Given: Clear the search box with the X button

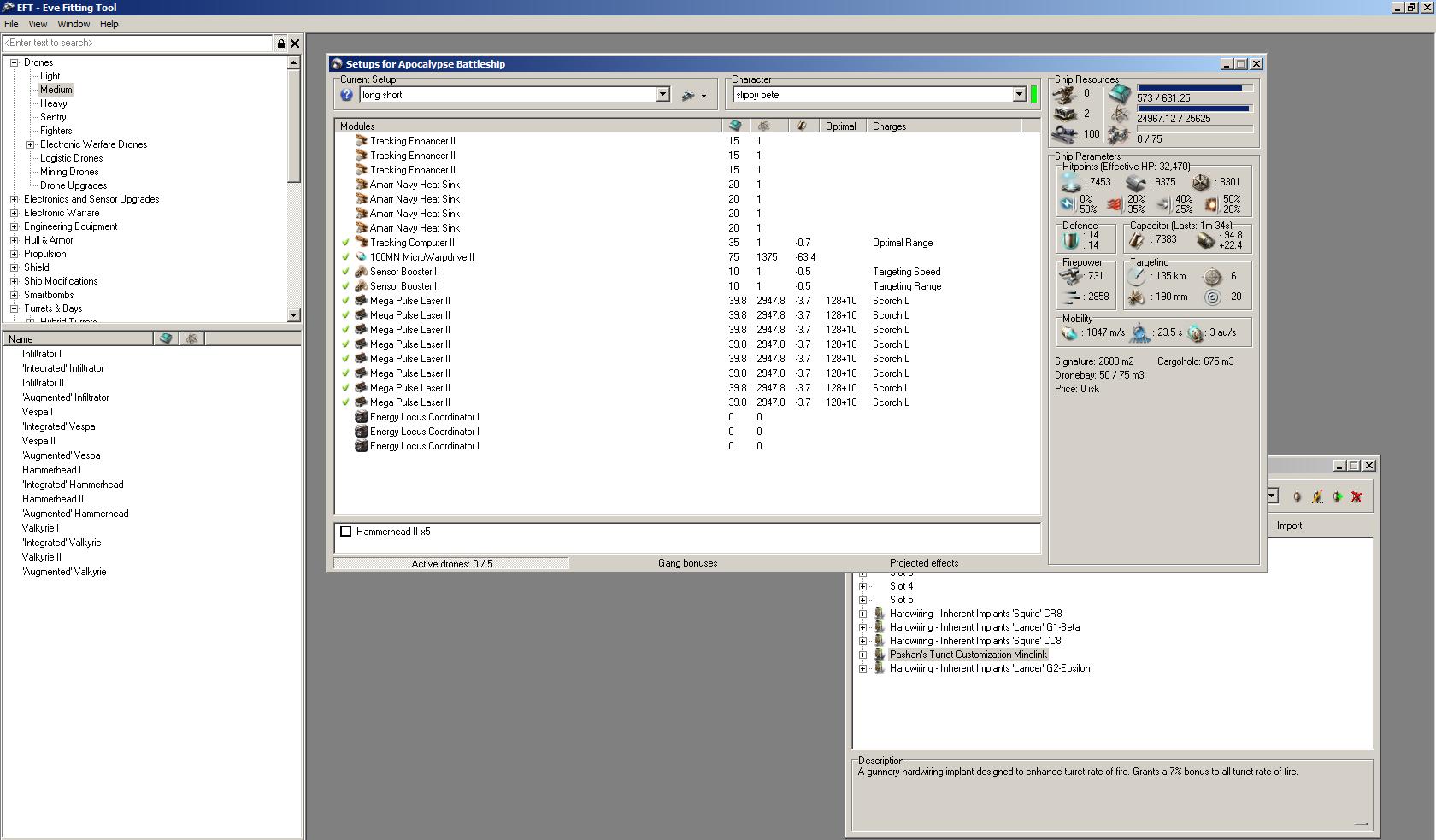Looking at the screenshot, I should click(x=295, y=44).
